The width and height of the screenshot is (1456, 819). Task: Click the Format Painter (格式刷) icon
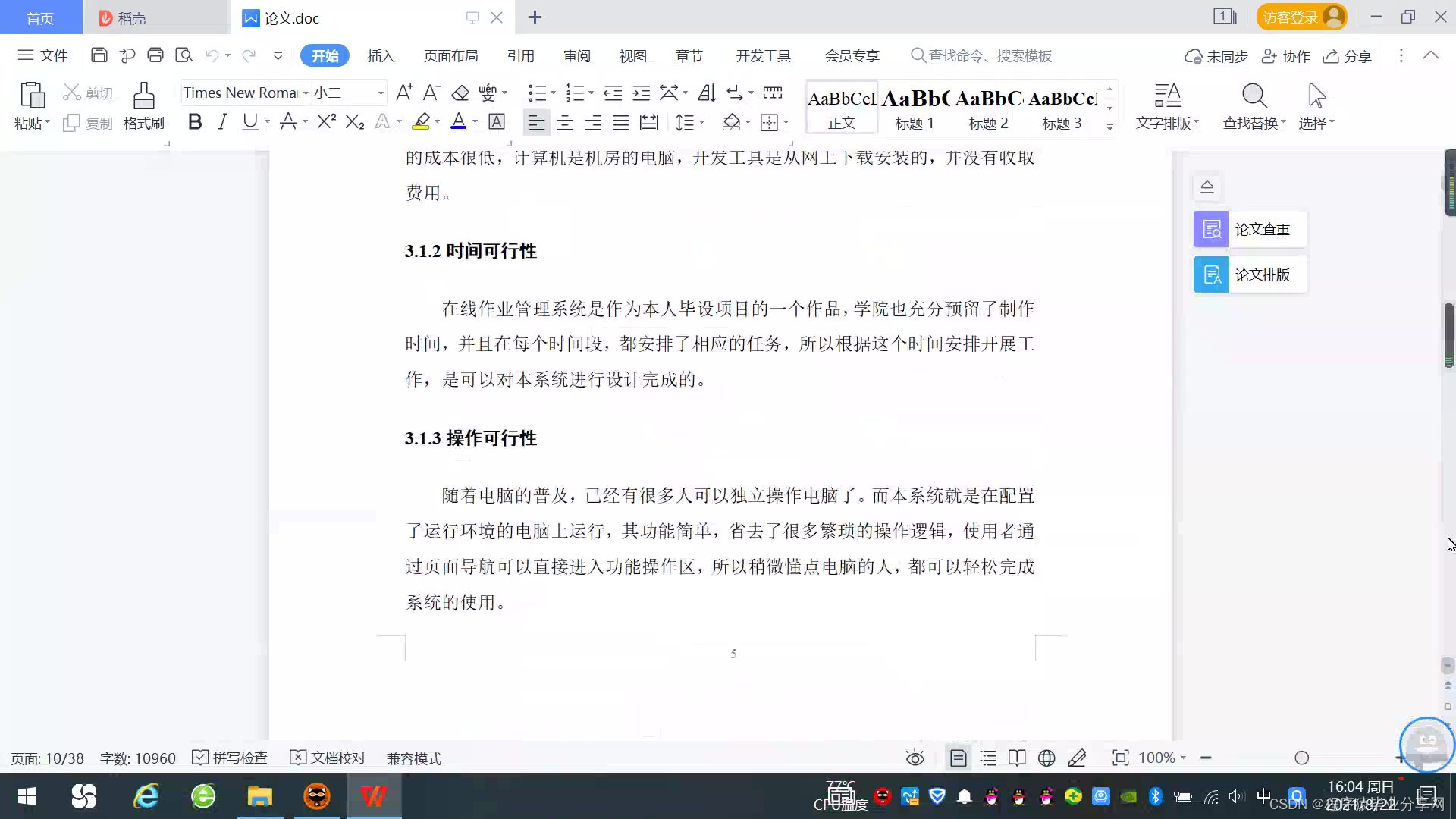click(143, 105)
